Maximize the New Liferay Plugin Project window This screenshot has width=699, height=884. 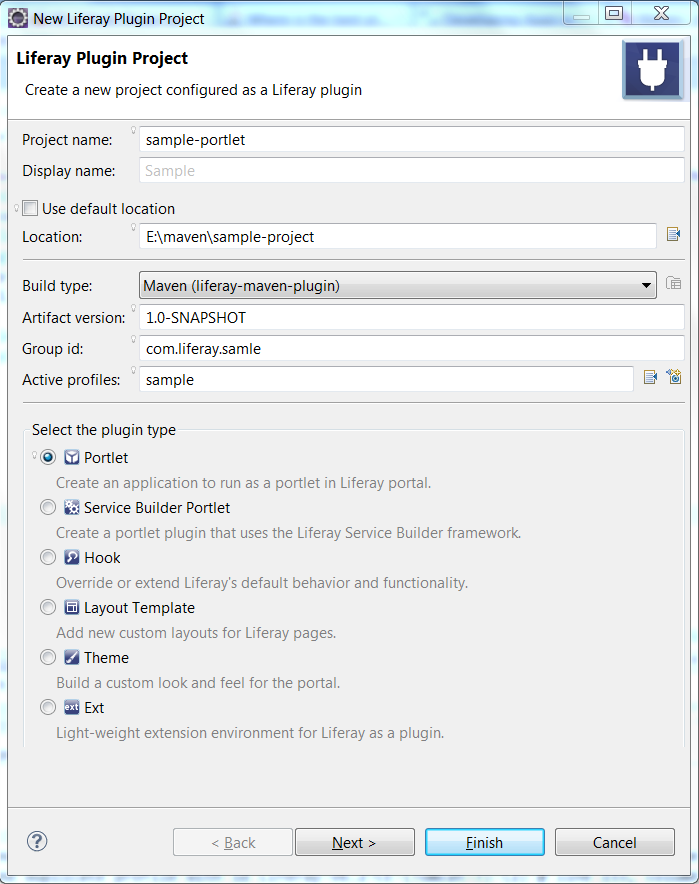614,13
